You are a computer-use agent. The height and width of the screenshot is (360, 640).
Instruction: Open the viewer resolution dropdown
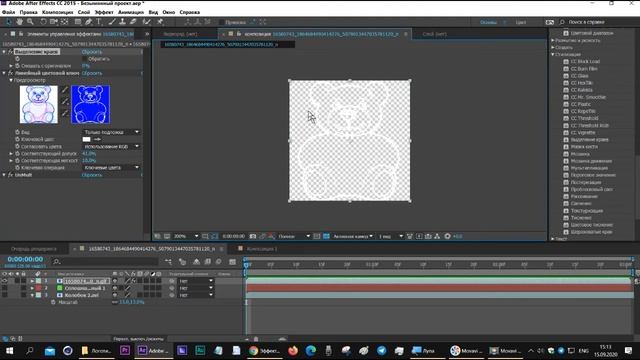(x=294, y=236)
